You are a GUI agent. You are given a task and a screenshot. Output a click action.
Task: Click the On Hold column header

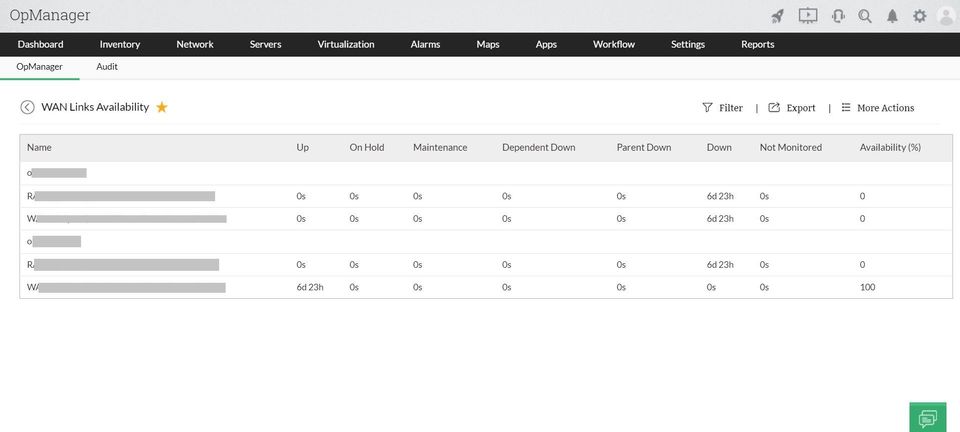367,147
